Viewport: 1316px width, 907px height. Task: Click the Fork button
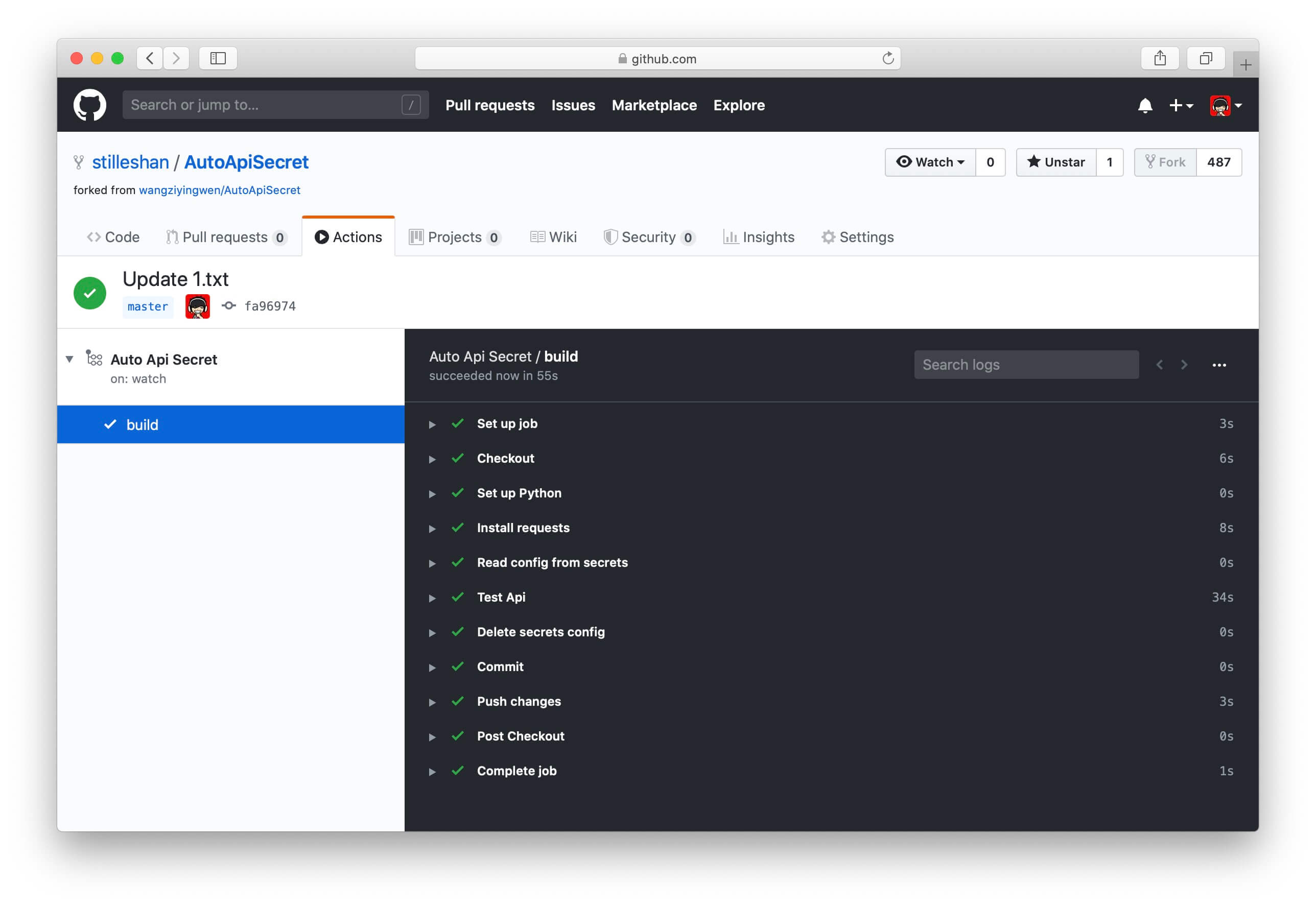1165,162
